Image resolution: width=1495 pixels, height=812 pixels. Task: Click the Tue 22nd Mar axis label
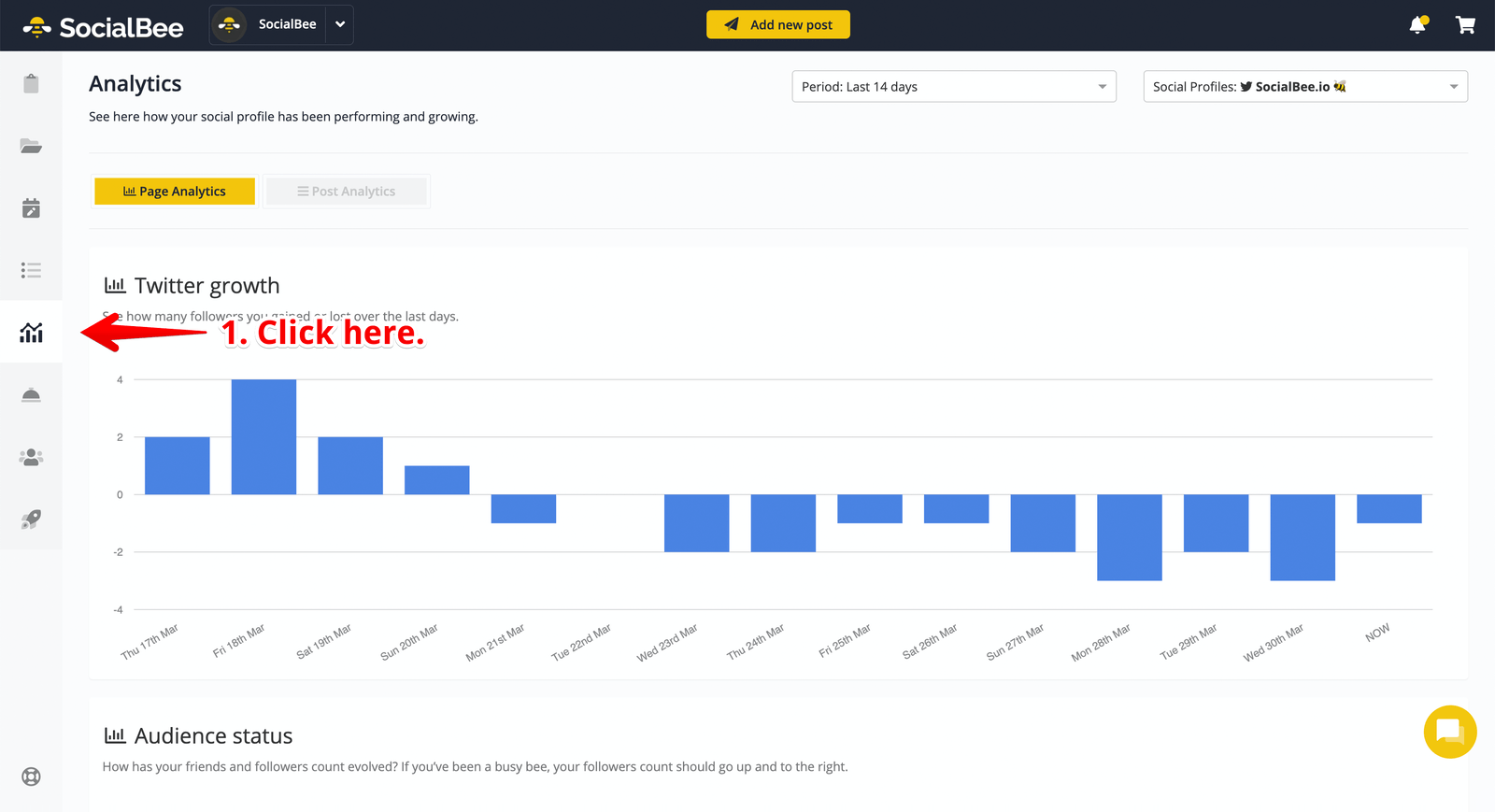point(581,643)
